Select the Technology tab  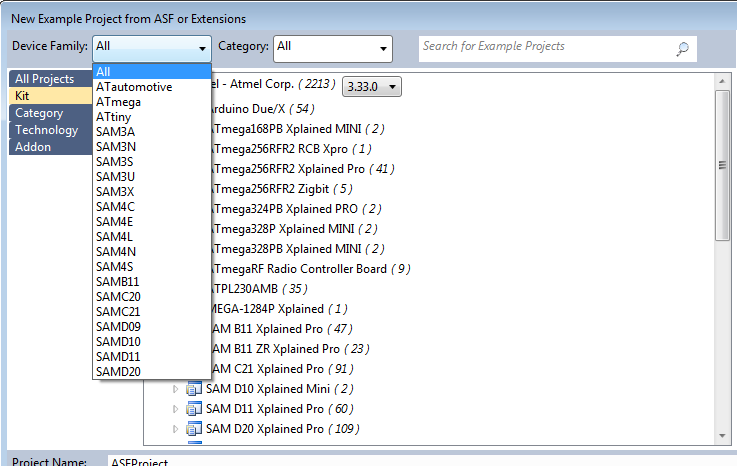[50, 130]
